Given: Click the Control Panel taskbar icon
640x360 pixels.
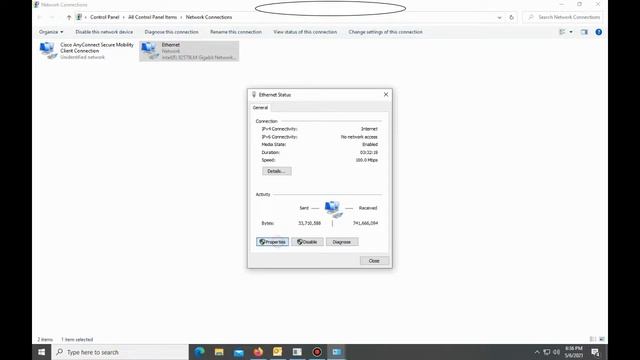Looking at the screenshot, I should click(x=337, y=352).
